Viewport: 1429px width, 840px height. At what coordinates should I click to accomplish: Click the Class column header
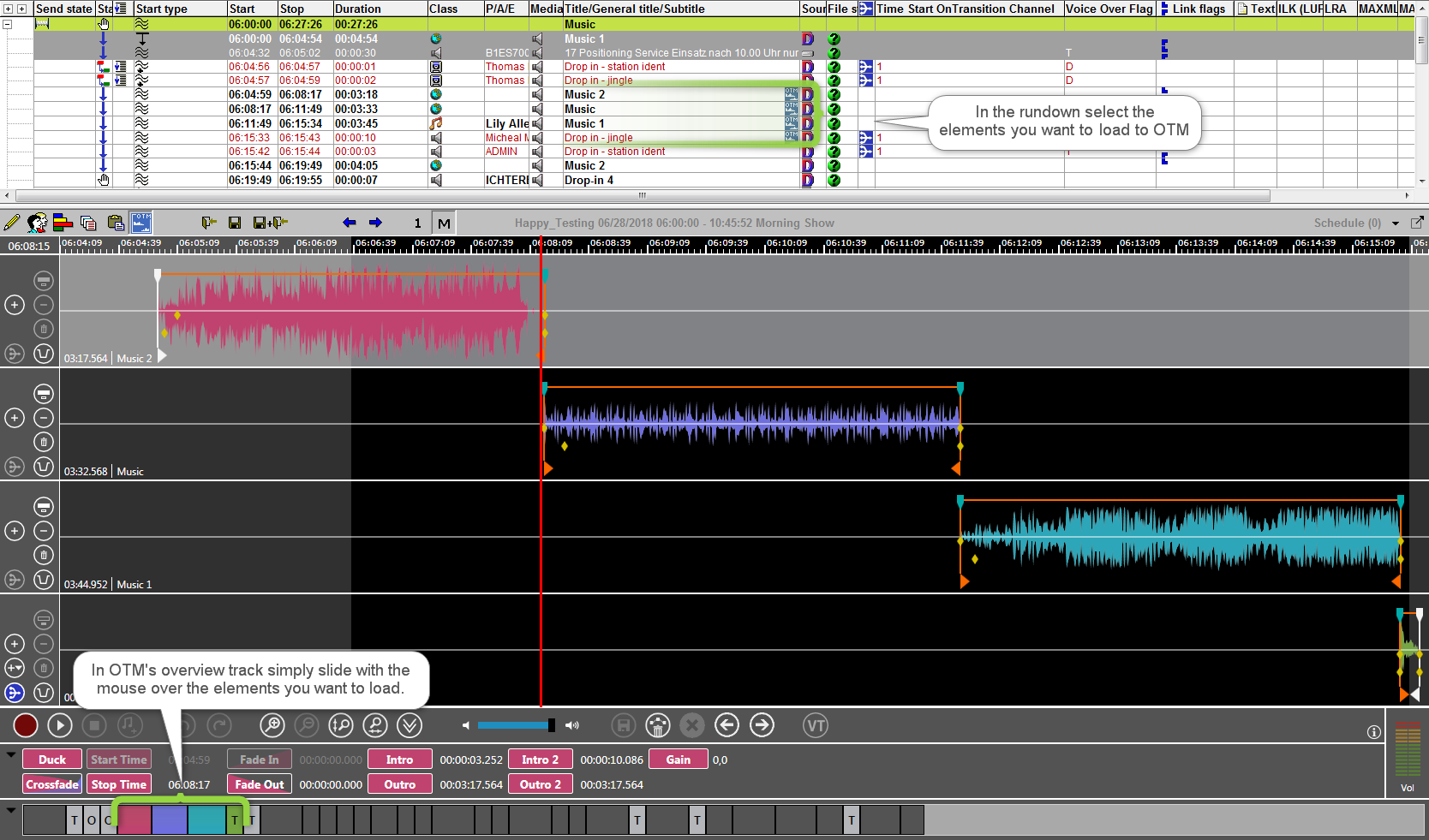(x=444, y=9)
